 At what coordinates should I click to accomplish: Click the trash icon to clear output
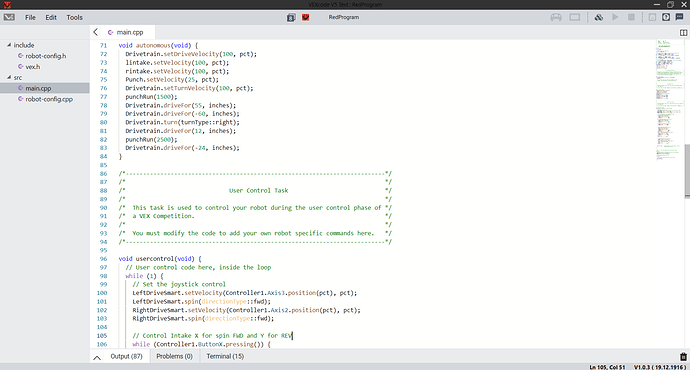click(683, 356)
